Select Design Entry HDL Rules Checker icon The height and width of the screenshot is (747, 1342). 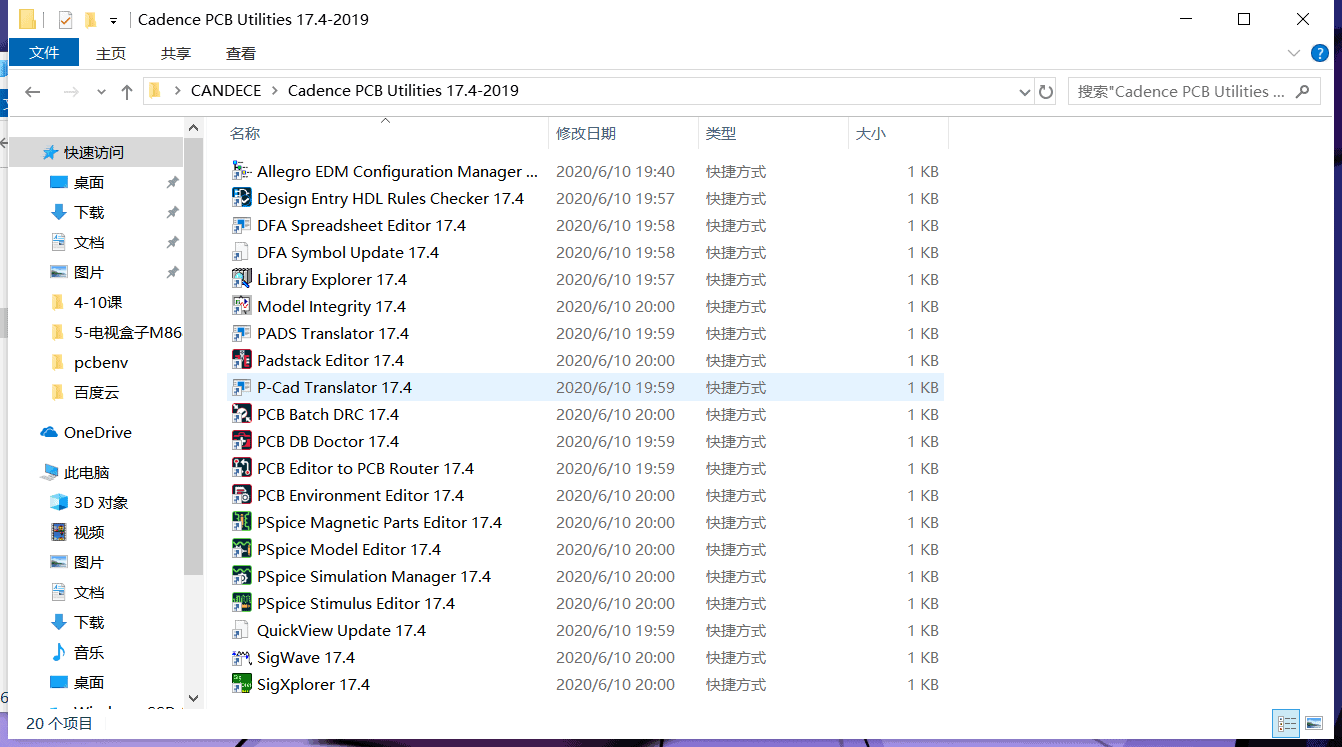click(x=241, y=198)
